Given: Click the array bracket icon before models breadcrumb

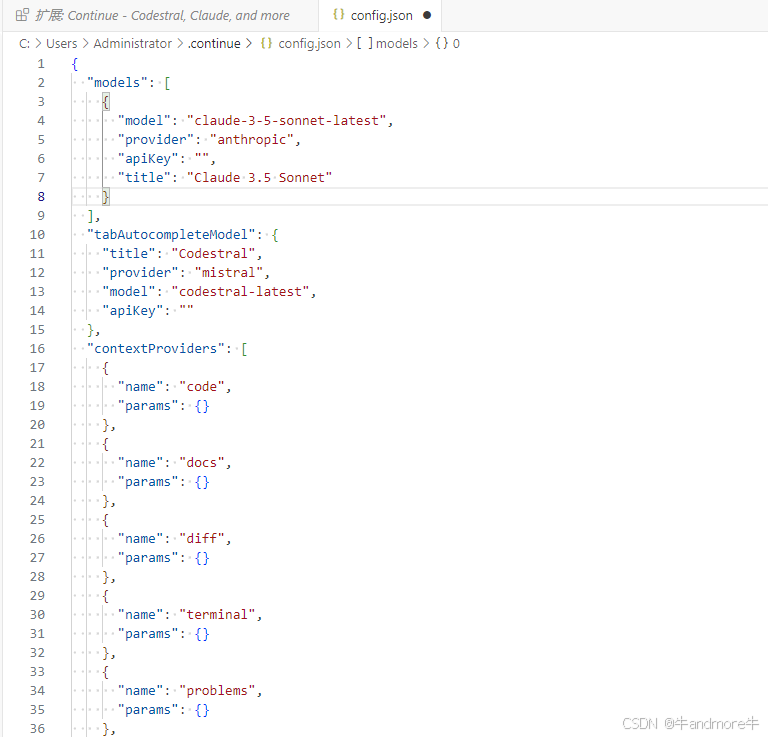Looking at the screenshot, I should [x=364, y=43].
